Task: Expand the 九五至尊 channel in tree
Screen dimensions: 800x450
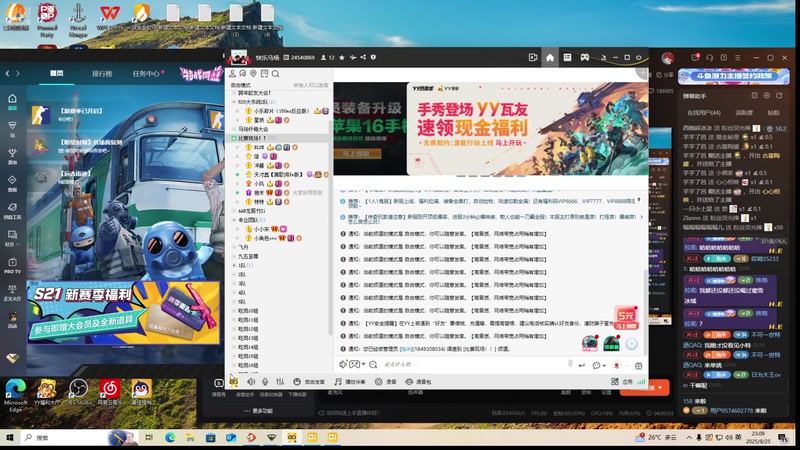Action: click(x=234, y=257)
